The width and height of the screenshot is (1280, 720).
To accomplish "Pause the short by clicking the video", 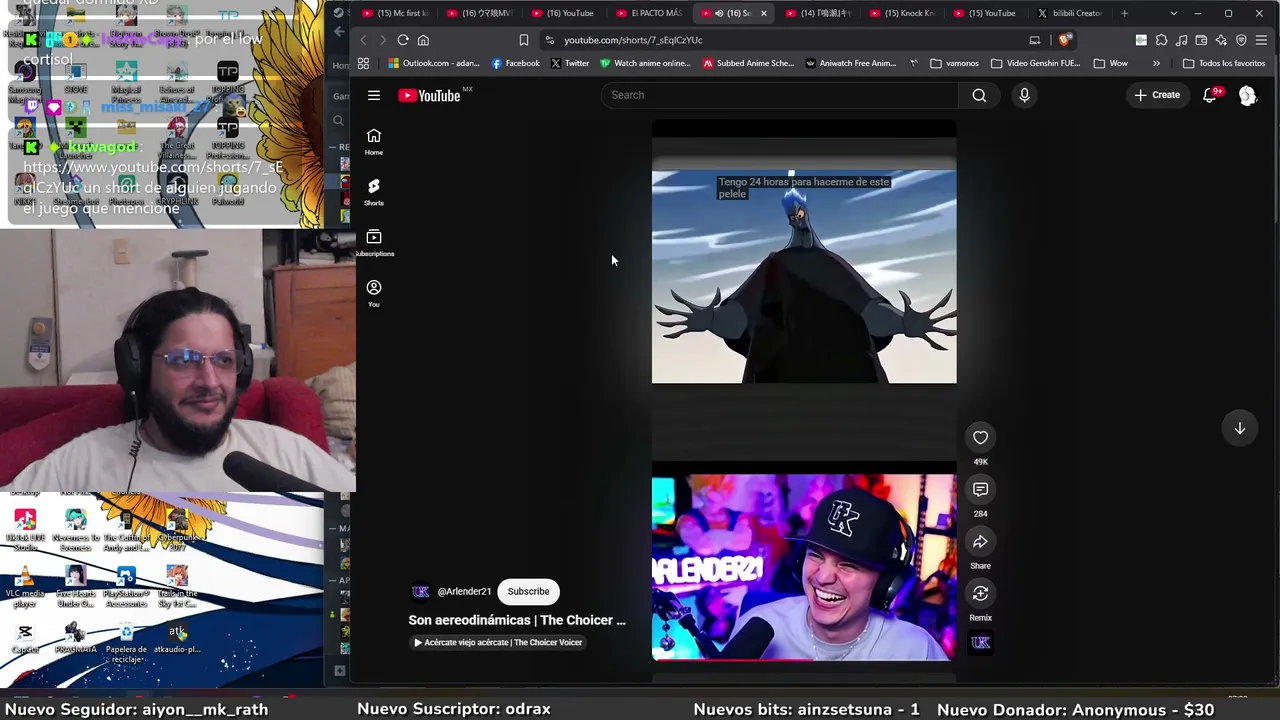I will pyautogui.click(x=804, y=390).
